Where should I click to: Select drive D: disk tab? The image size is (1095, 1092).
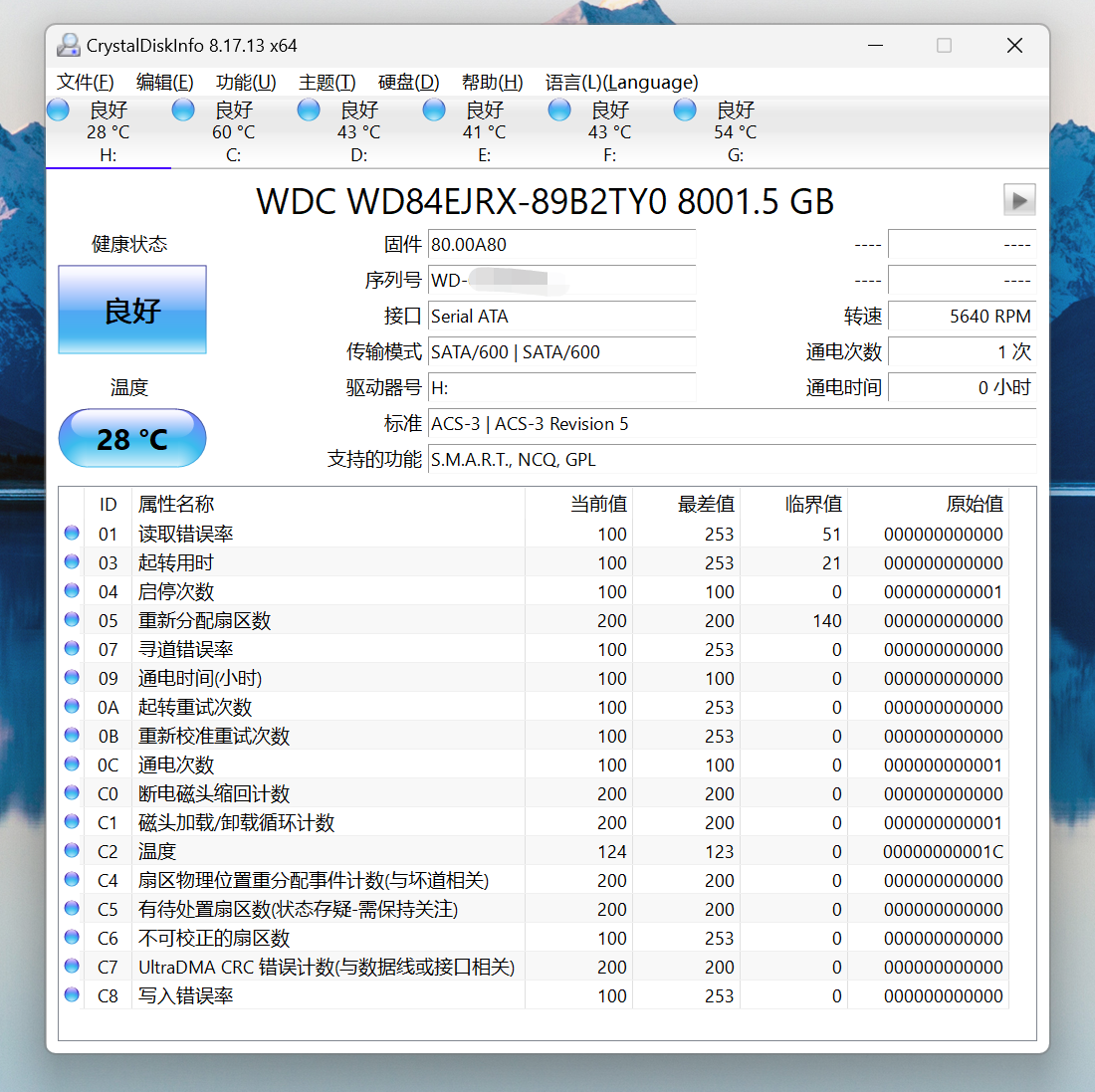click(358, 132)
